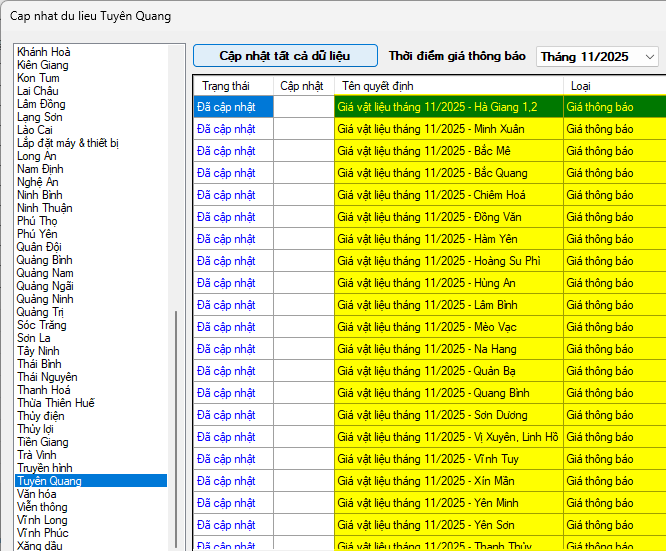Image resolution: width=666 pixels, height=551 pixels.
Task: Select the 'Hoàng Su Phì' row
Action: pyautogui.click(x=448, y=261)
